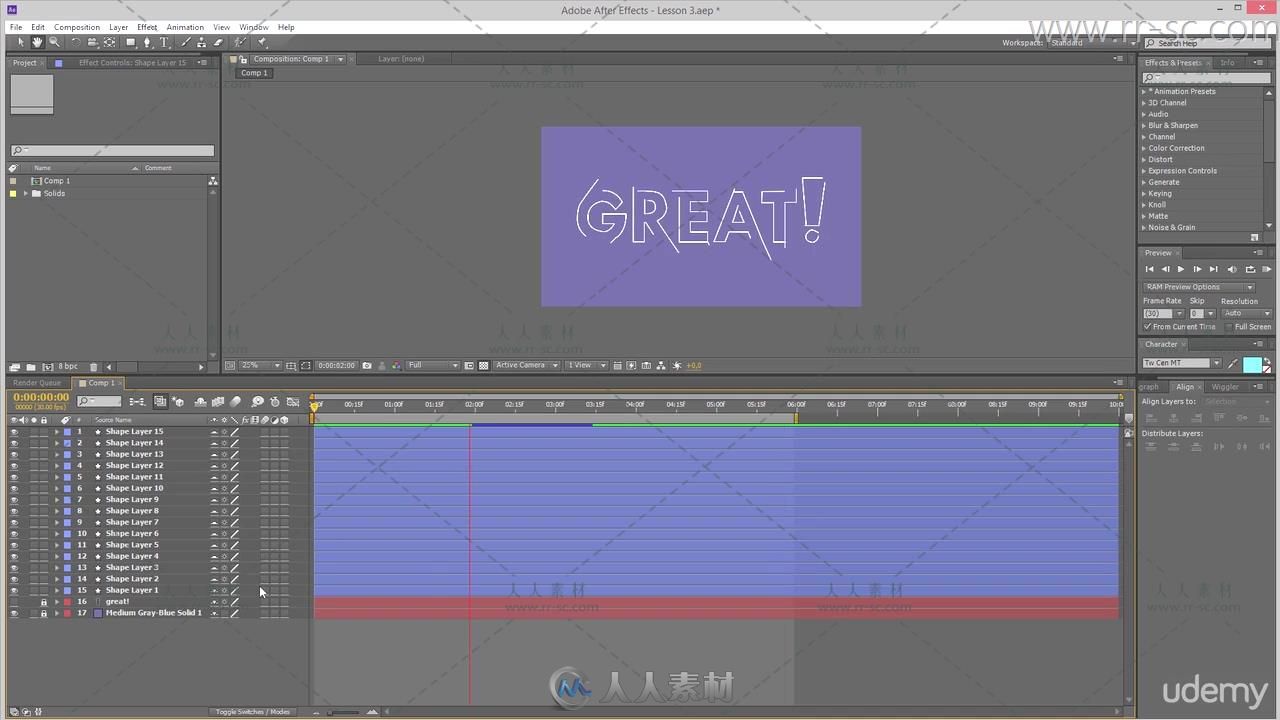This screenshot has height=720, width=1280.
Task: Expand the Blur & Sharpen effects category
Action: pos(1144,125)
